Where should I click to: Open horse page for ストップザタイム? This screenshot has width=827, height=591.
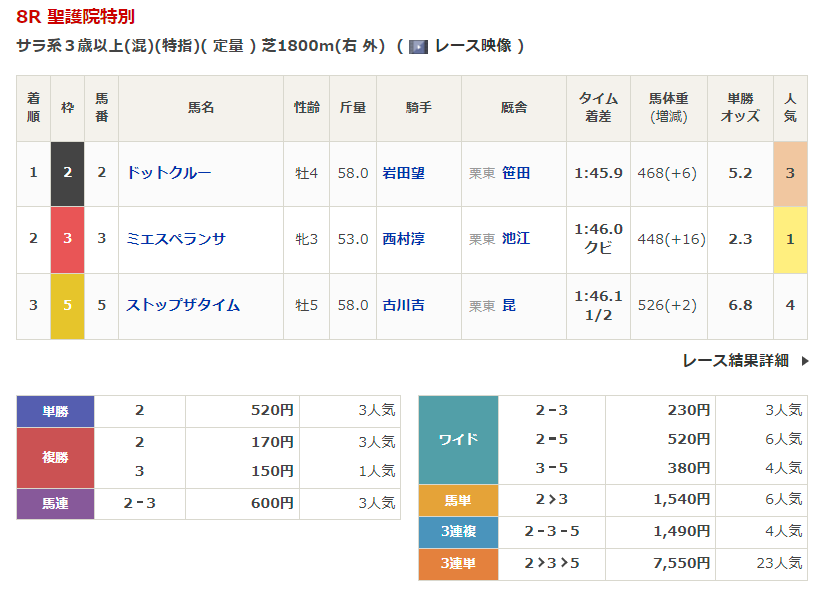pos(182,305)
